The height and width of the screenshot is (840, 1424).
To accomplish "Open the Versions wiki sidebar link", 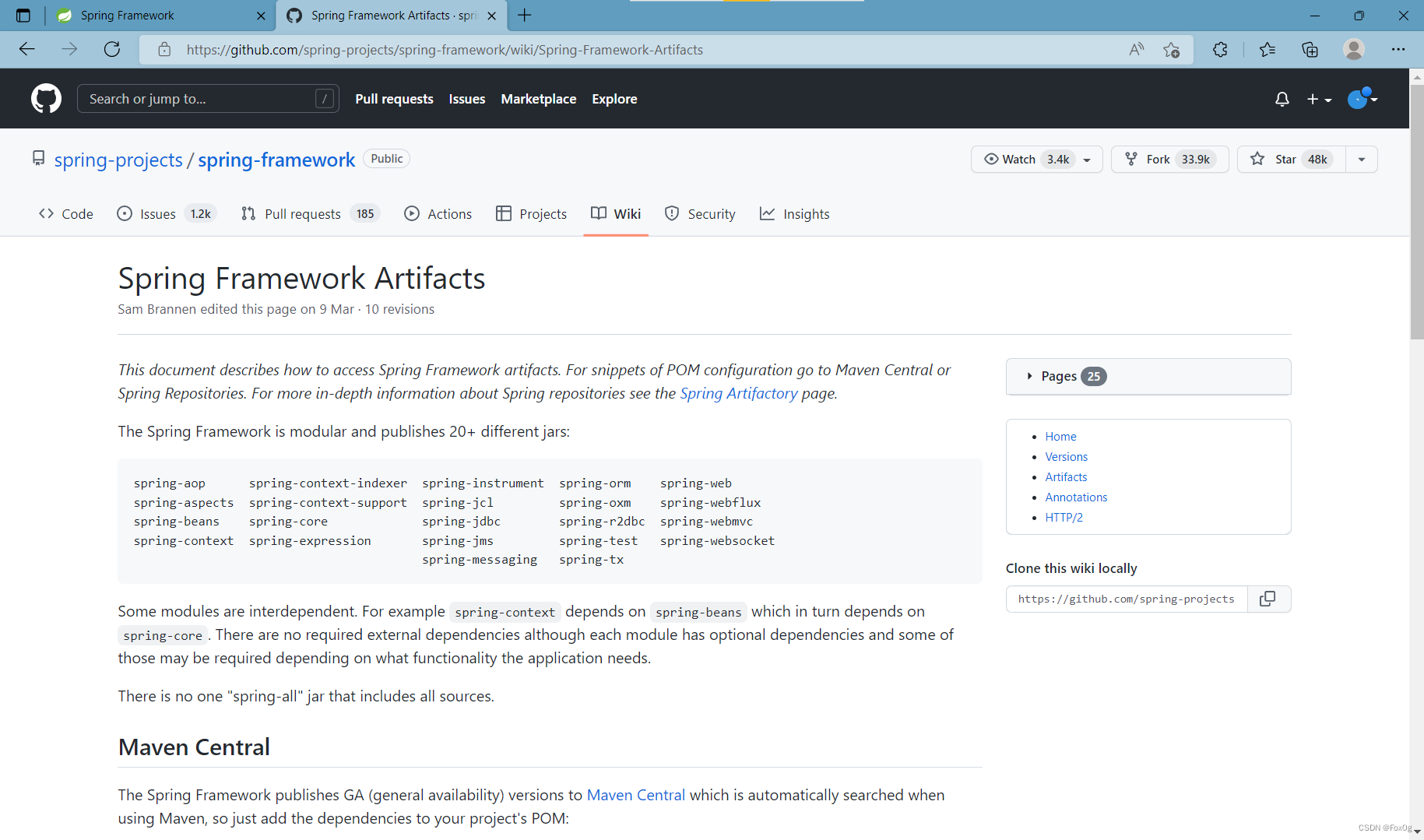I will 1067,457.
